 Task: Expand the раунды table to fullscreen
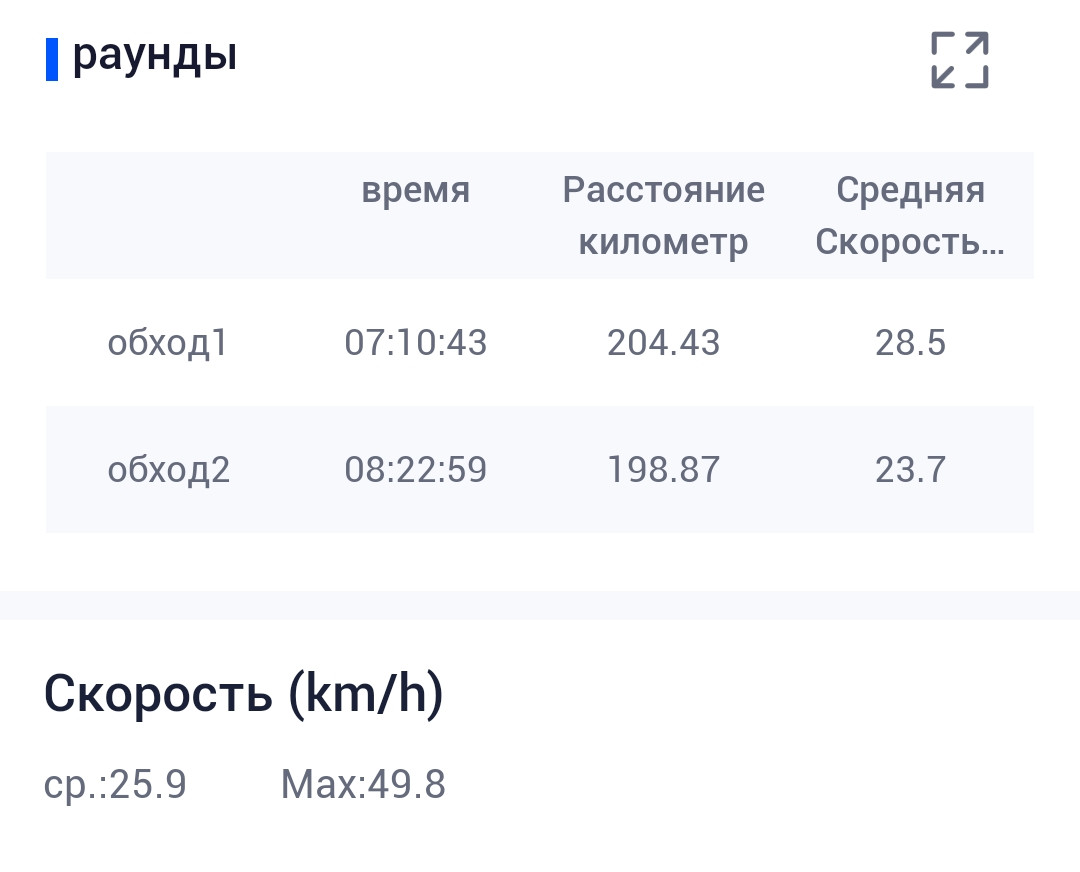pyautogui.click(x=959, y=60)
